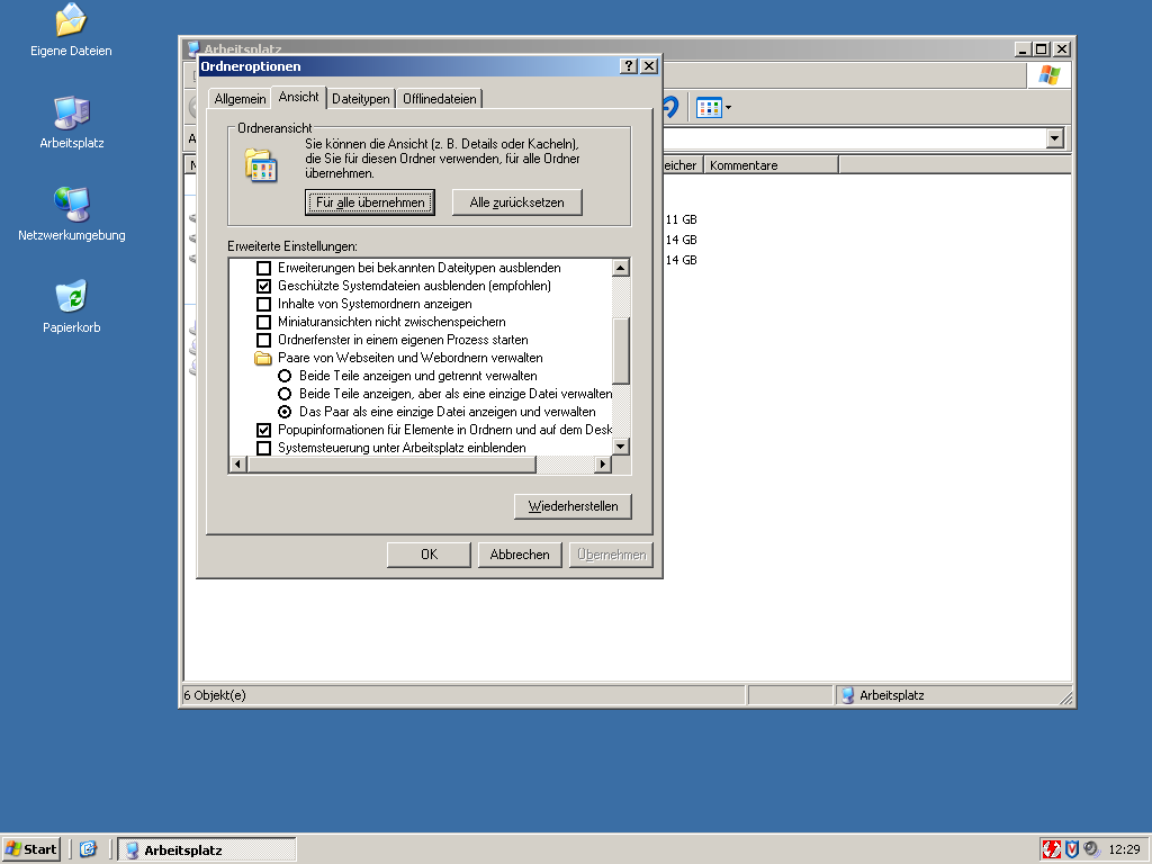
Task: Click the vertical scrollbar thumb in settings list
Action: [621, 350]
